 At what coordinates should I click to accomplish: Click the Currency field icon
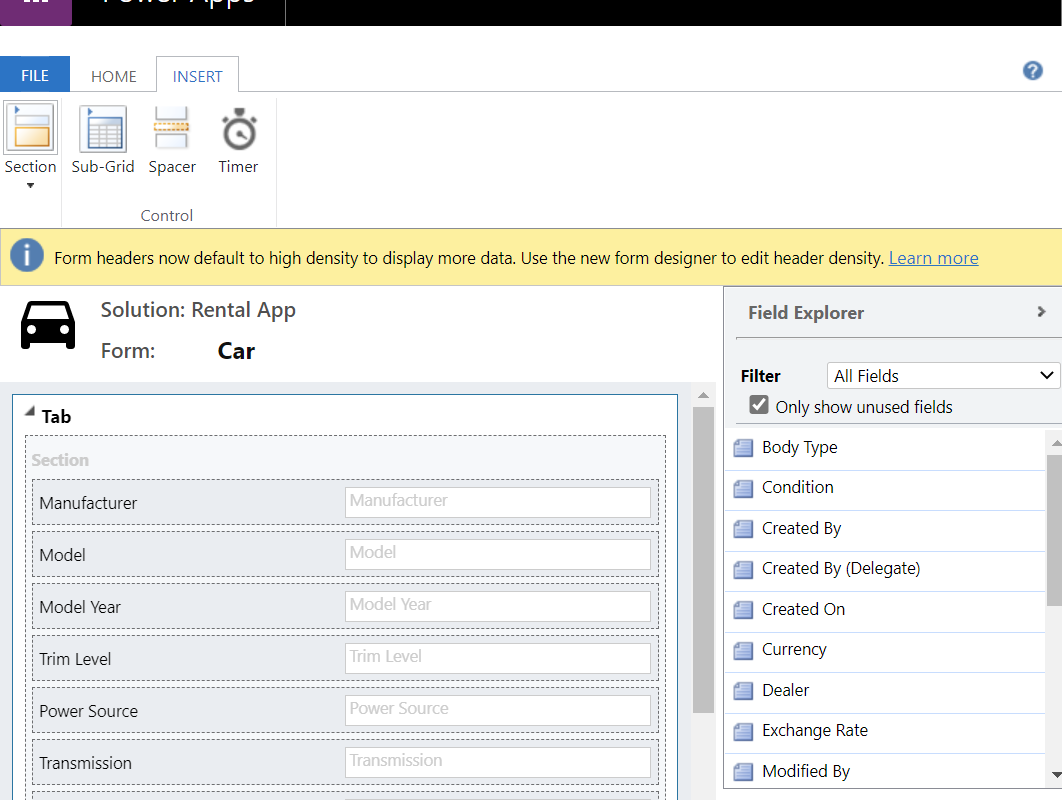(743, 650)
